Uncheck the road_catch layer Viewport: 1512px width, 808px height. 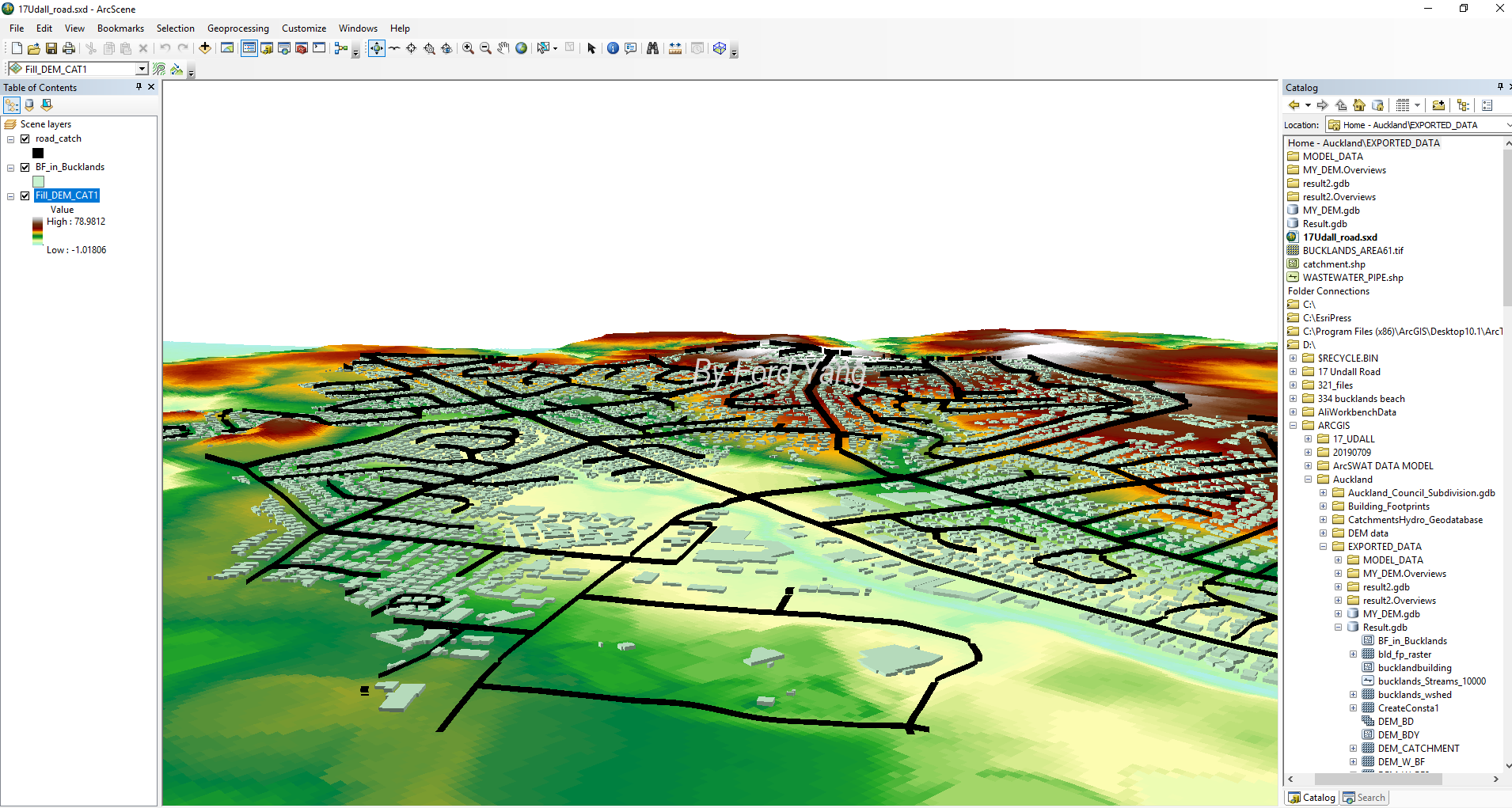click(x=25, y=138)
